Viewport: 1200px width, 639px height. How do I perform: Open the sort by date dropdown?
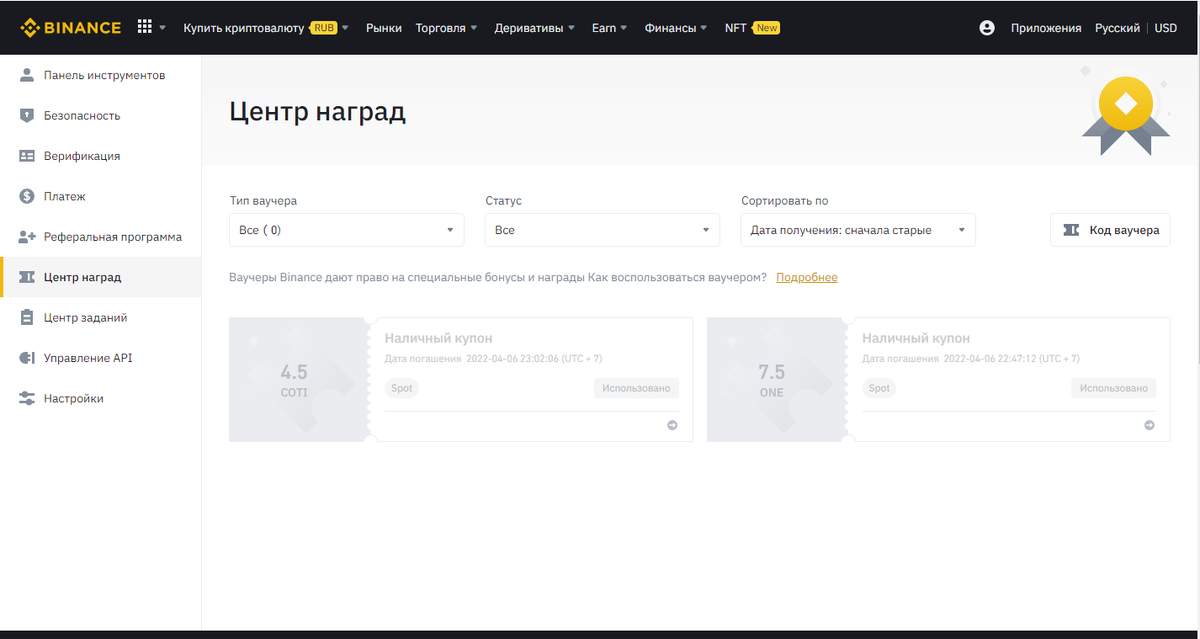858,230
